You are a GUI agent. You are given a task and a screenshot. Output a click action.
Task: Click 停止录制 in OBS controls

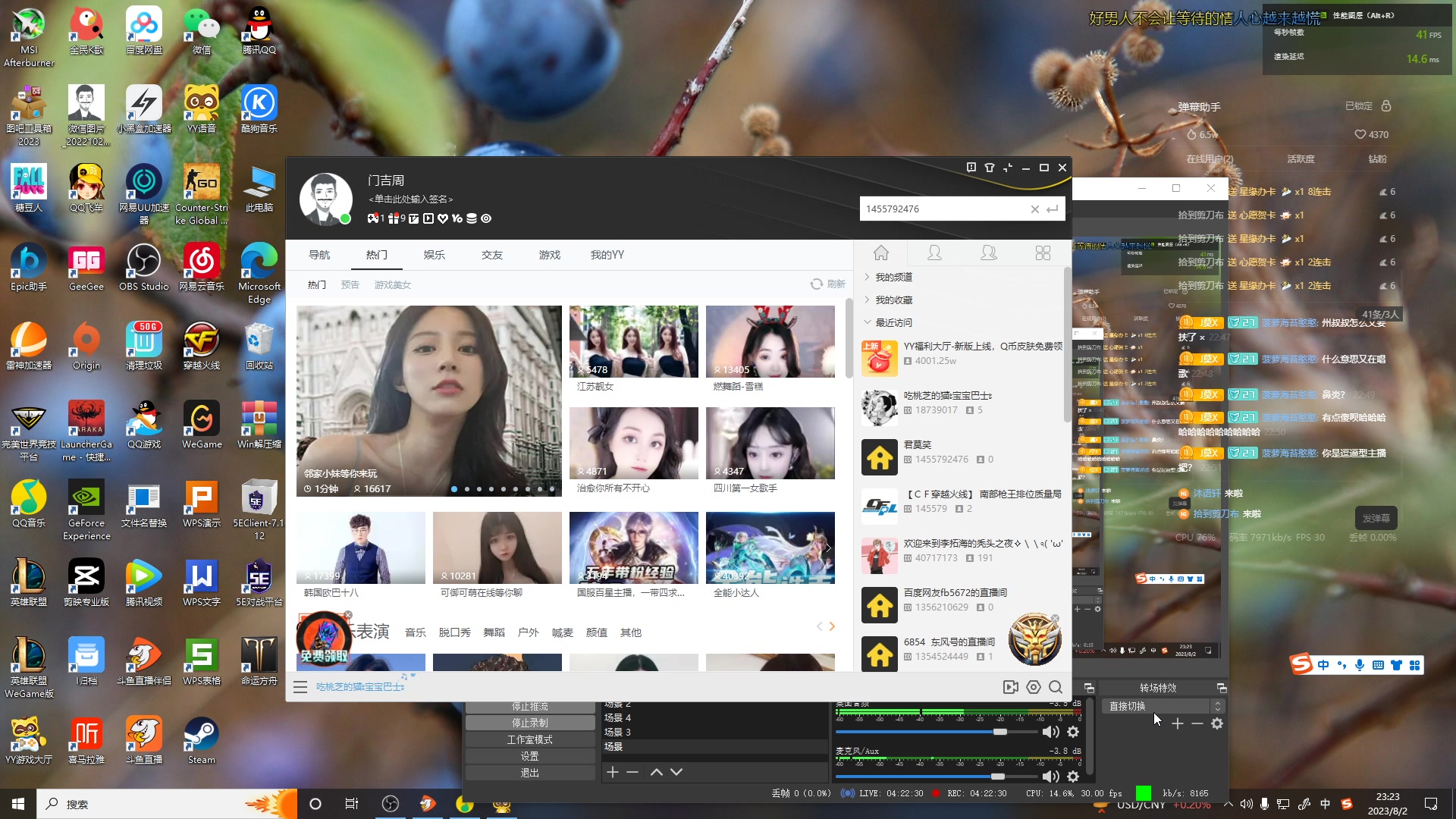pyautogui.click(x=529, y=723)
